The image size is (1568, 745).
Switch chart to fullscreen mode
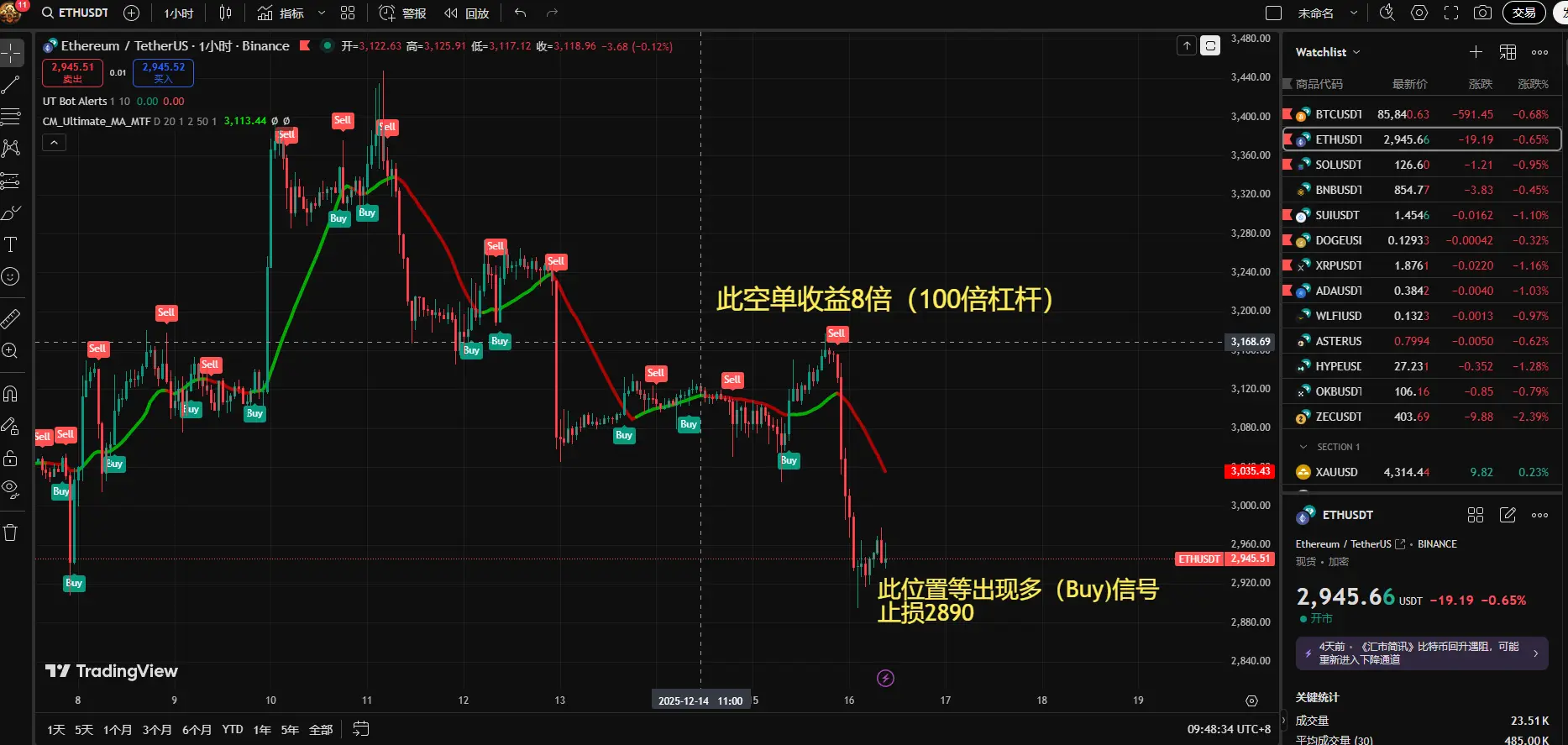[1451, 13]
